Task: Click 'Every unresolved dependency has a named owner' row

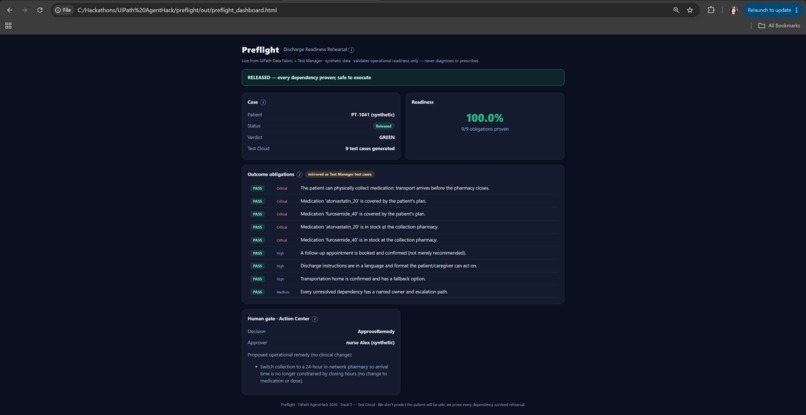Action: coord(403,292)
